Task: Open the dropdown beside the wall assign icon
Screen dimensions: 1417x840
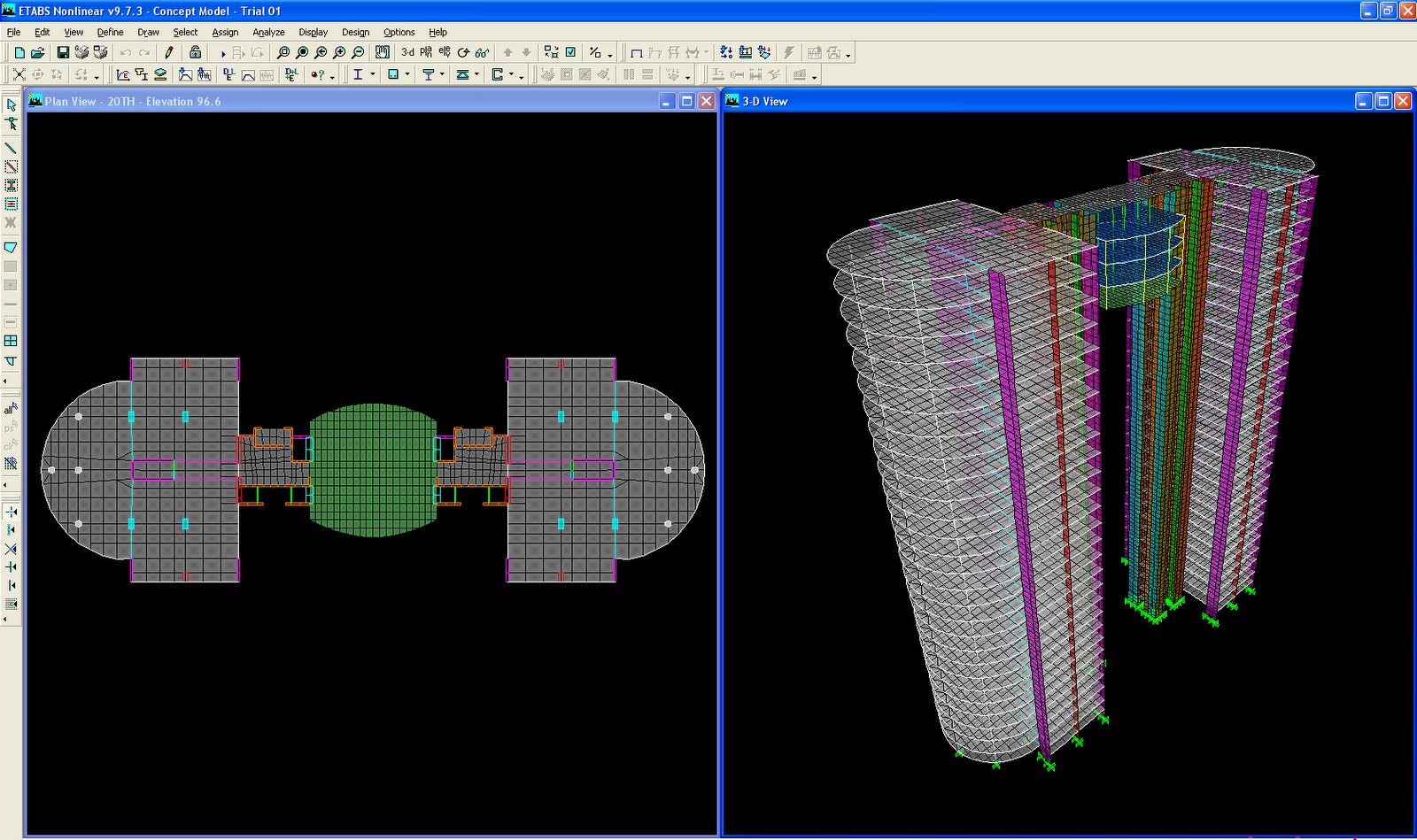Action: coord(407,75)
